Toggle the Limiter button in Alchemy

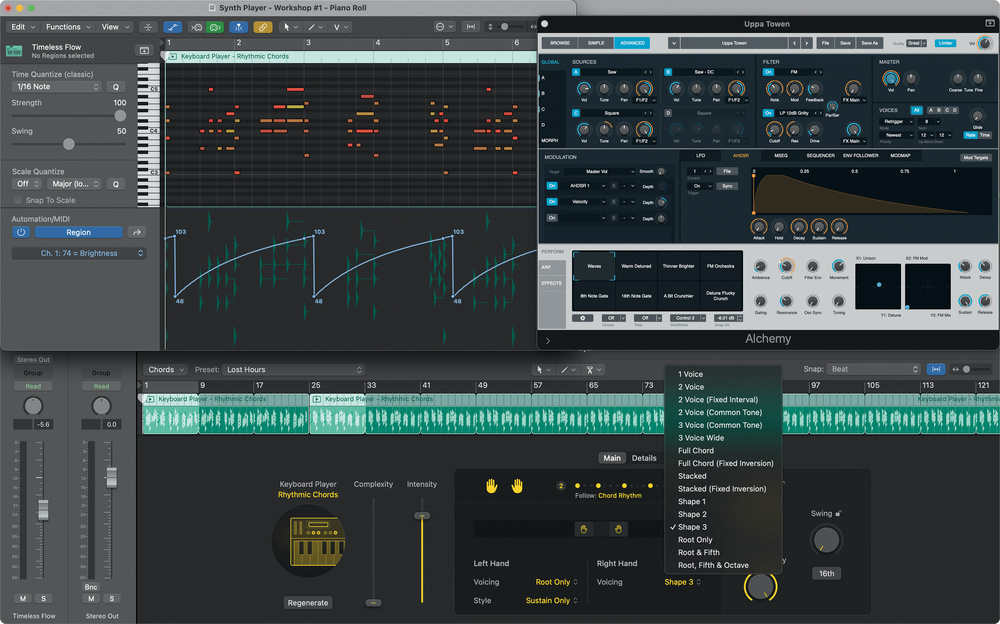coord(947,43)
